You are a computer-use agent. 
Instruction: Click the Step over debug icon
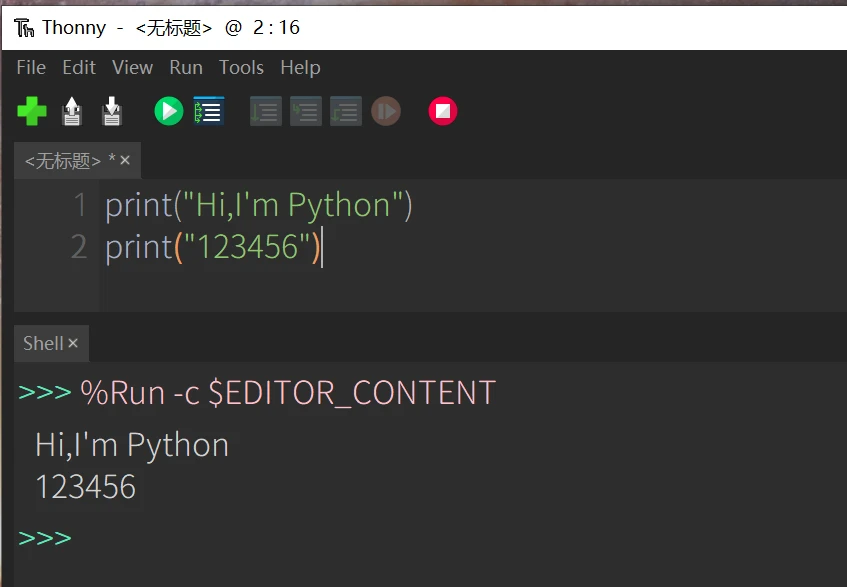point(265,111)
